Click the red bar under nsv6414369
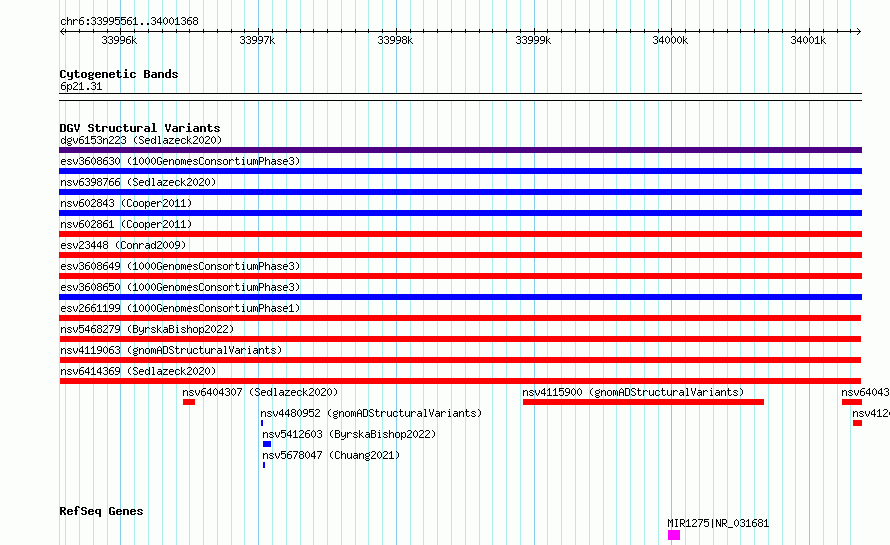Screen dimensions: 890x545 click(x=460, y=381)
